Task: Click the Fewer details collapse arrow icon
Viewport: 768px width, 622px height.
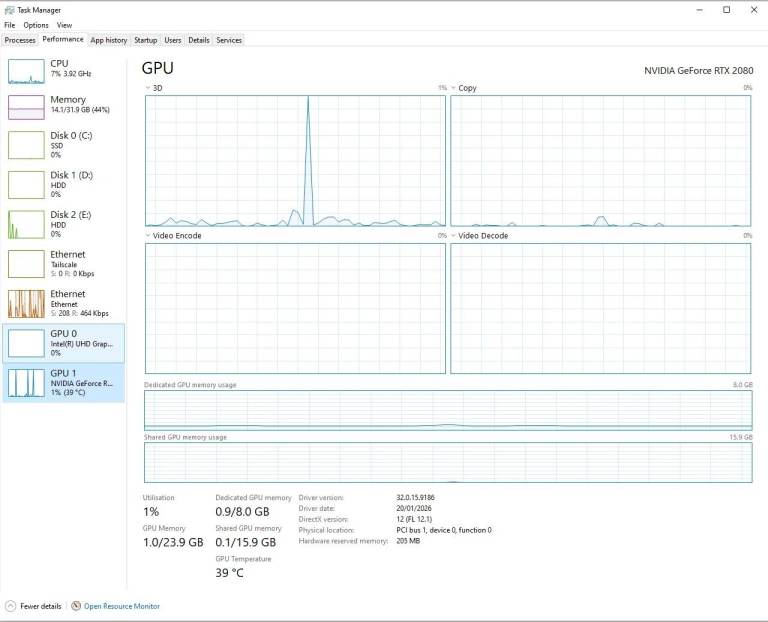Action: pos(10,606)
